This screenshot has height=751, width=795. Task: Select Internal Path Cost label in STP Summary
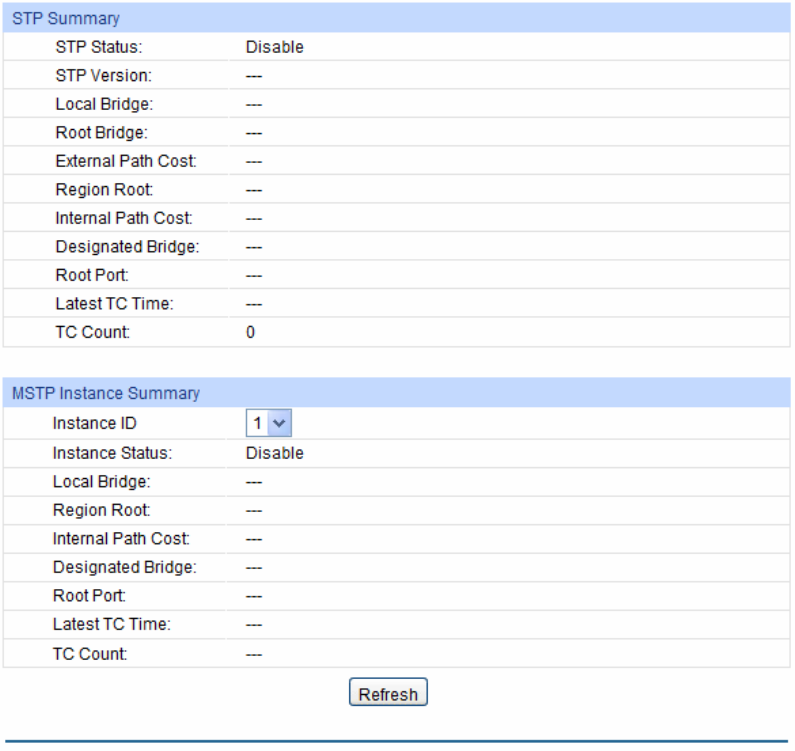(x=124, y=218)
